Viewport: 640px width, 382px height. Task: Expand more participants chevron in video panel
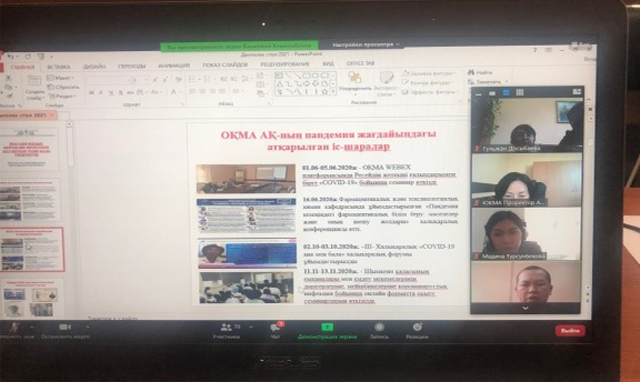point(525,308)
